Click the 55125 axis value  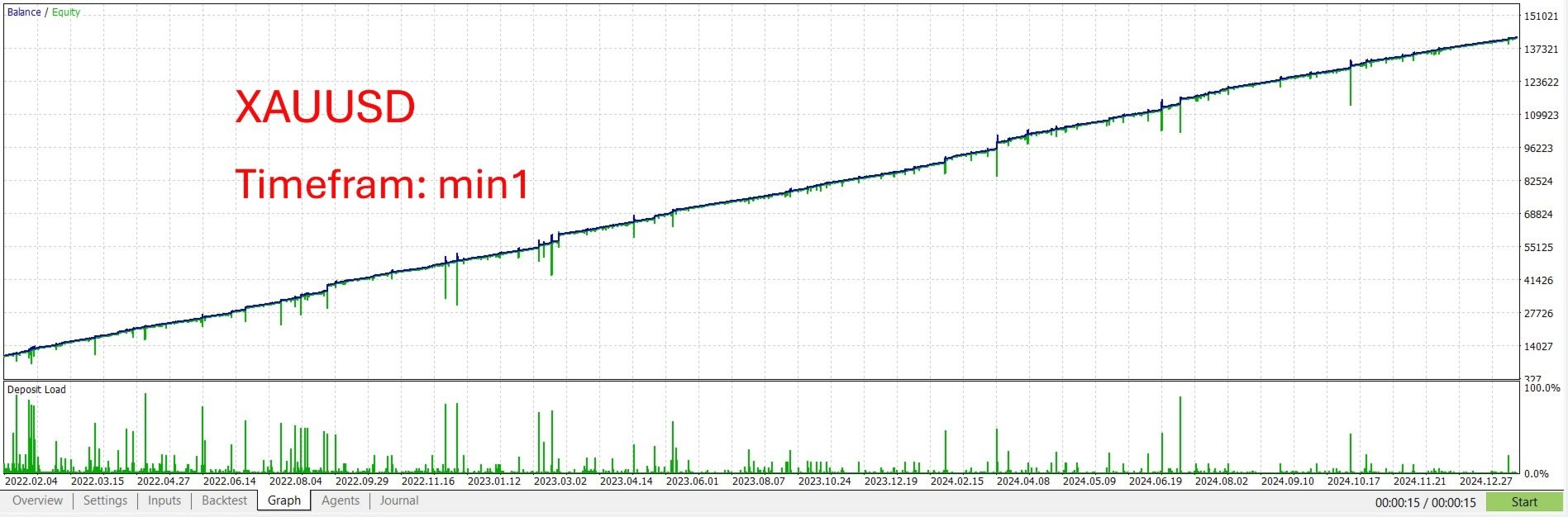[x=1539, y=248]
